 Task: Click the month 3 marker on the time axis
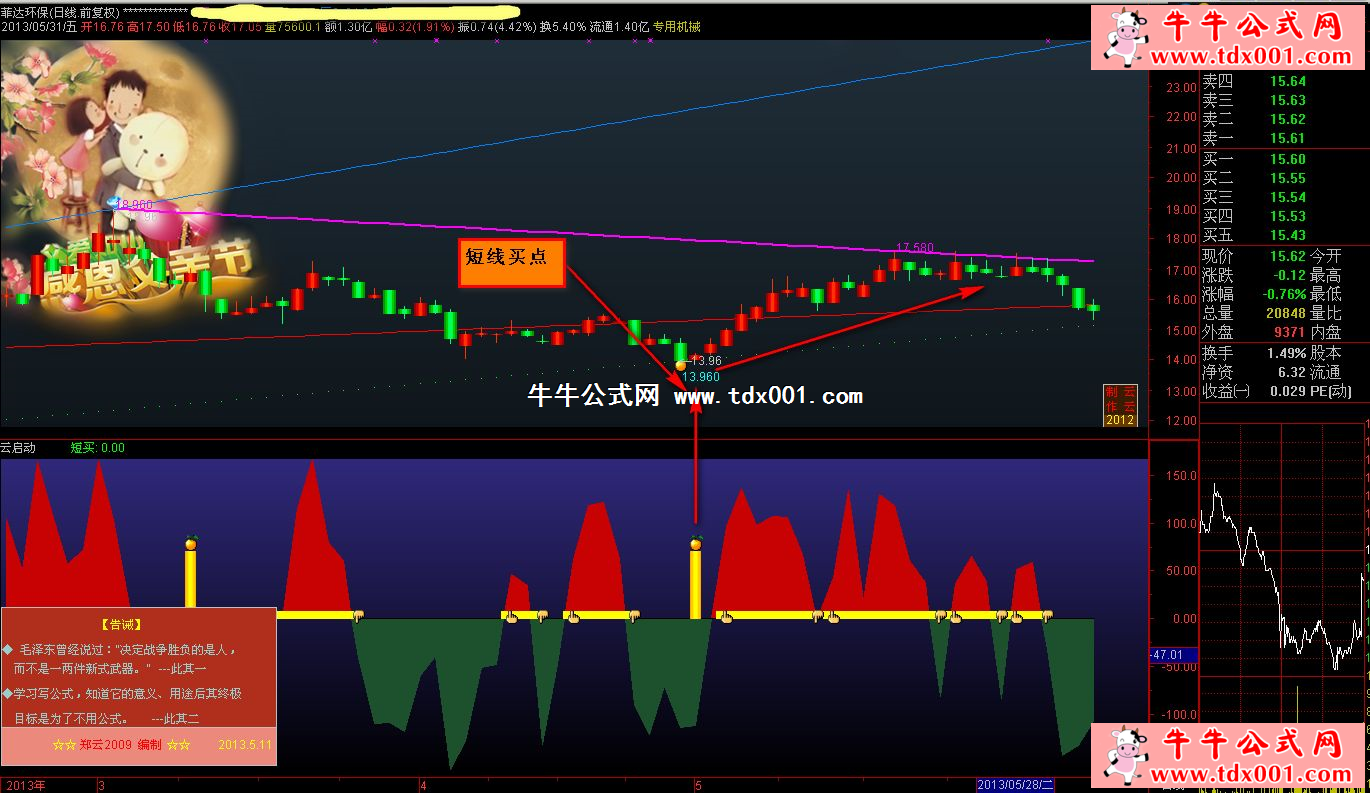pyautogui.click(x=101, y=785)
